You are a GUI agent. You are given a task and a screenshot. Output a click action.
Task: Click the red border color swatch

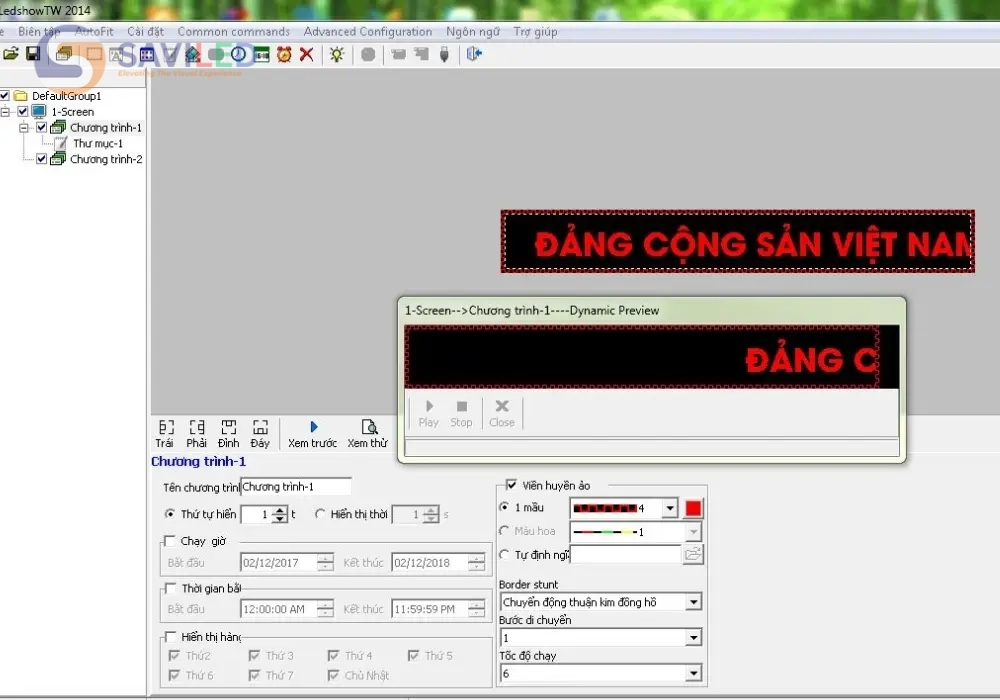click(x=693, y=508)
